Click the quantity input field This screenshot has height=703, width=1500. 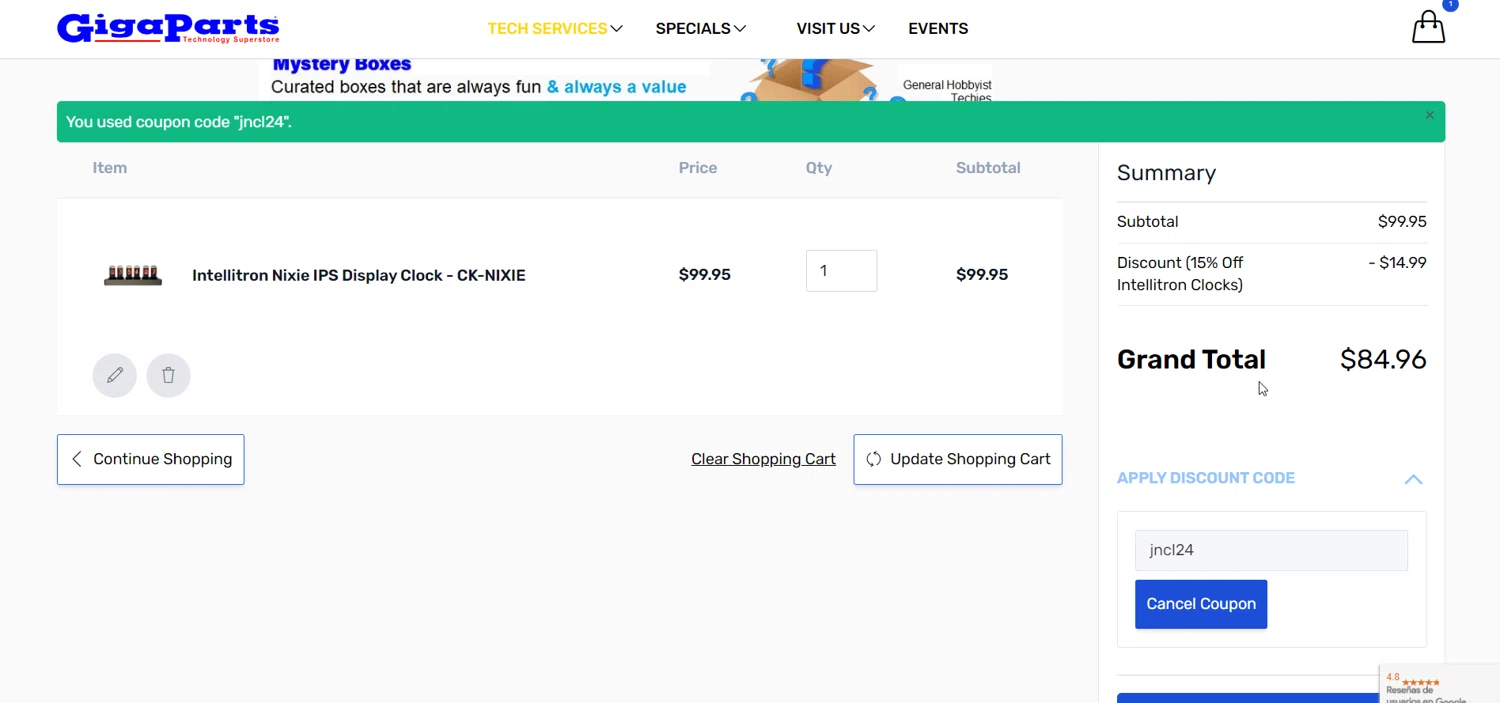(x=841, y=271)
